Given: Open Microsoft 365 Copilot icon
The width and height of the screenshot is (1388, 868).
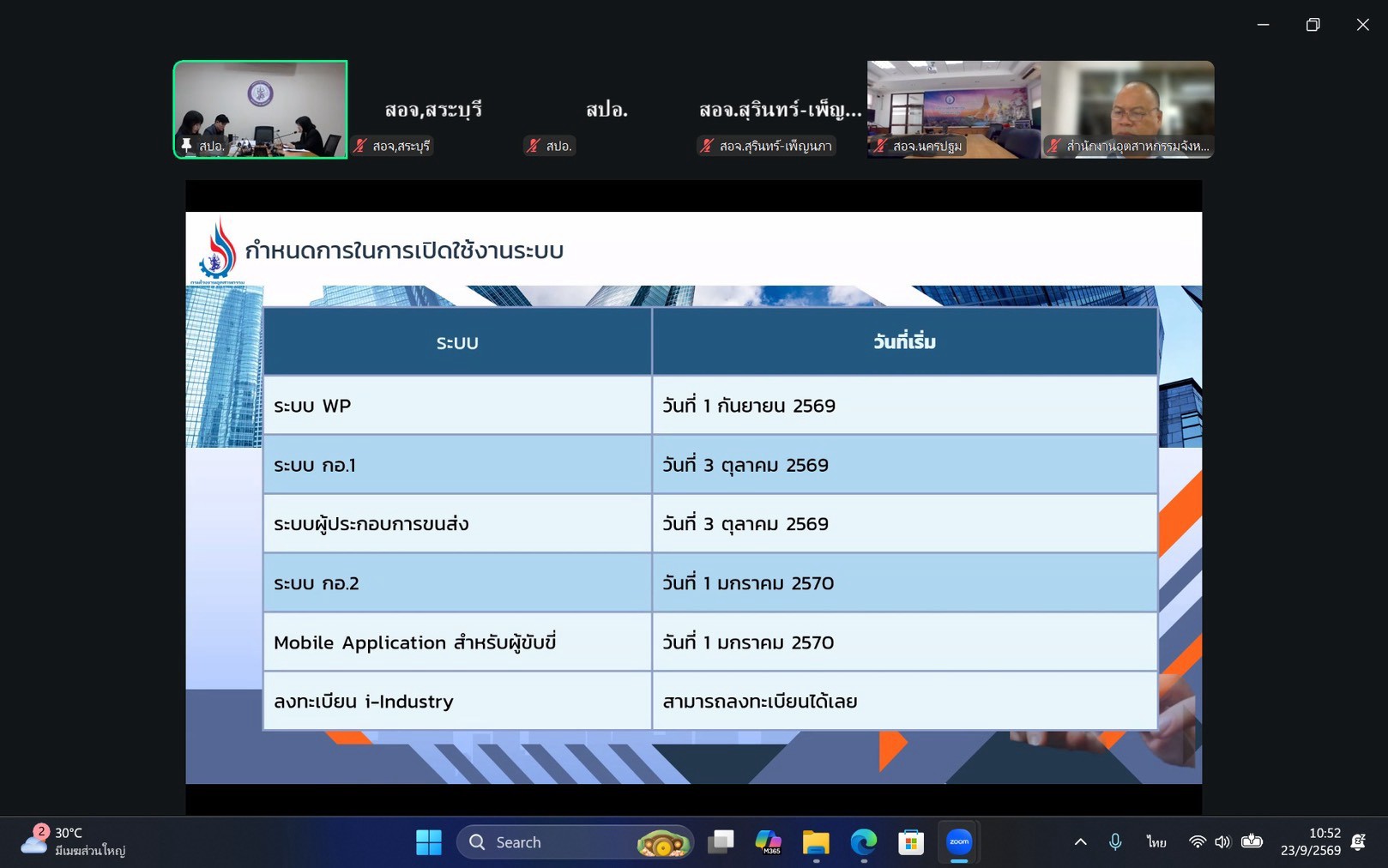Looking at the screenshot, I should tap(768, 842).
